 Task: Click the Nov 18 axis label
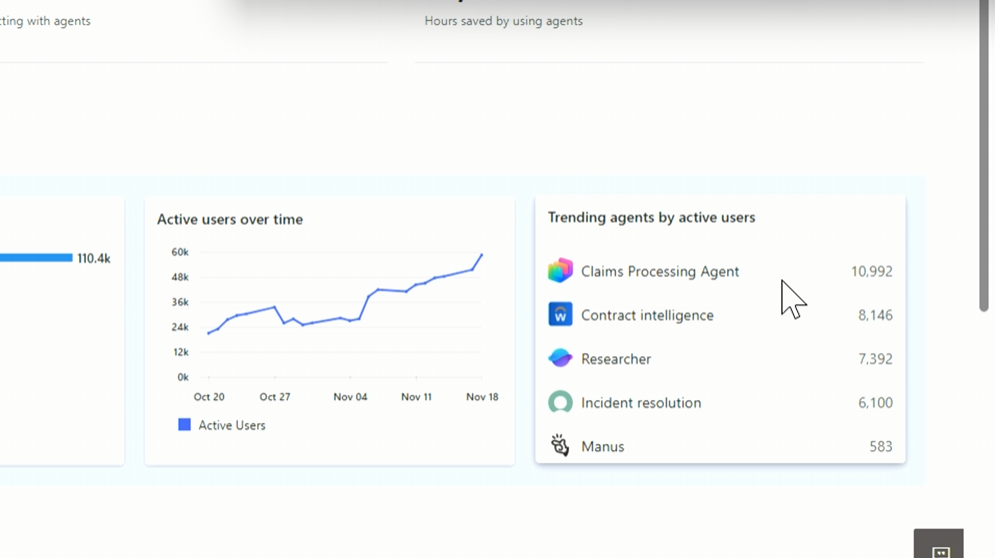(482, 397)
